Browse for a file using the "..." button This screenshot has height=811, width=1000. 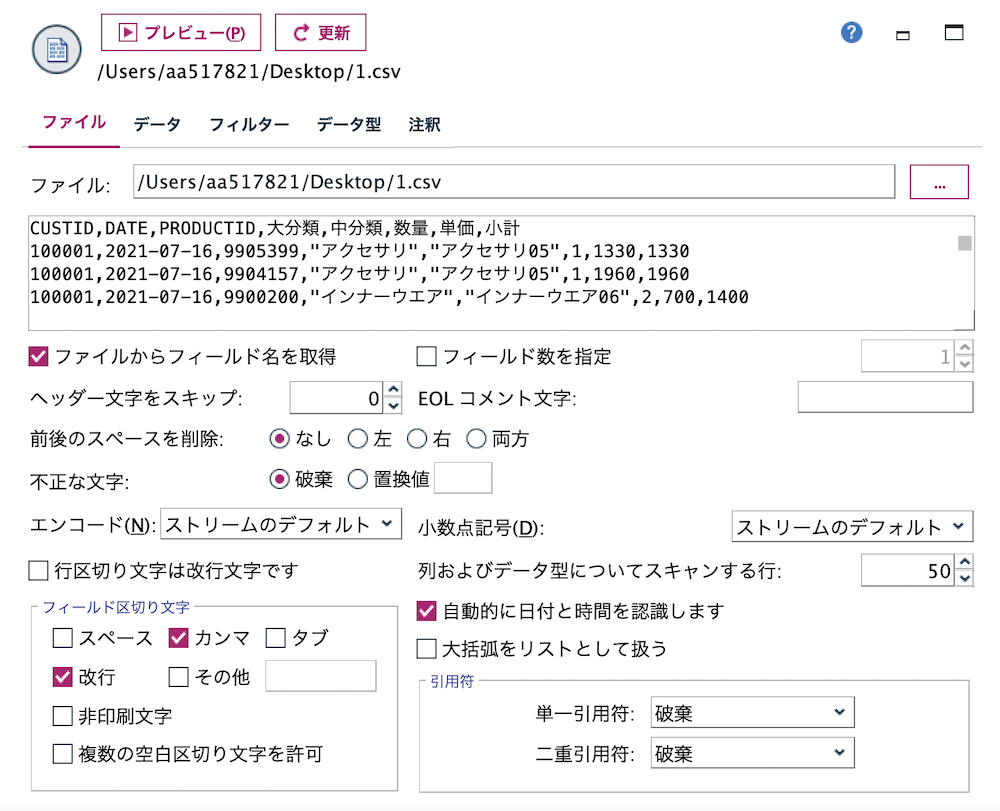click(938, 181)
